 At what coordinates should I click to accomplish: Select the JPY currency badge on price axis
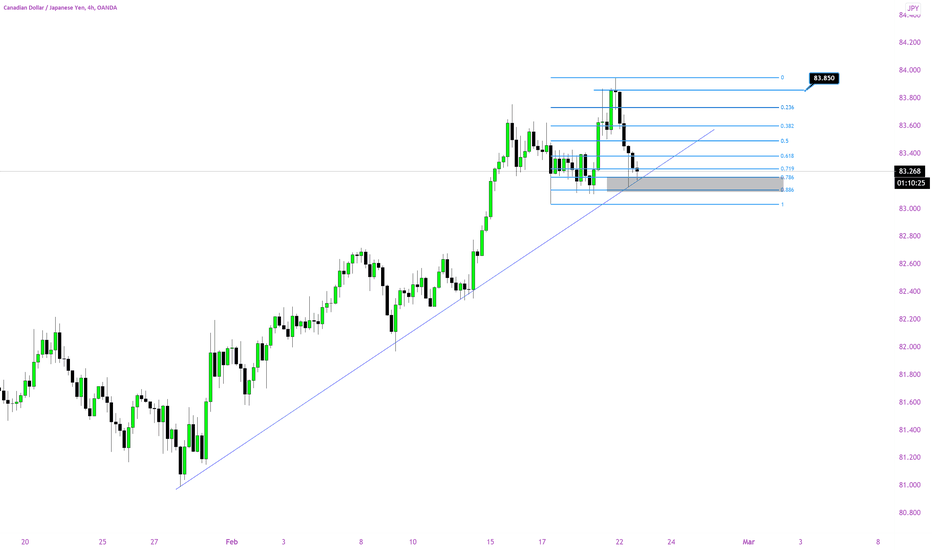(x=913, y=8)
